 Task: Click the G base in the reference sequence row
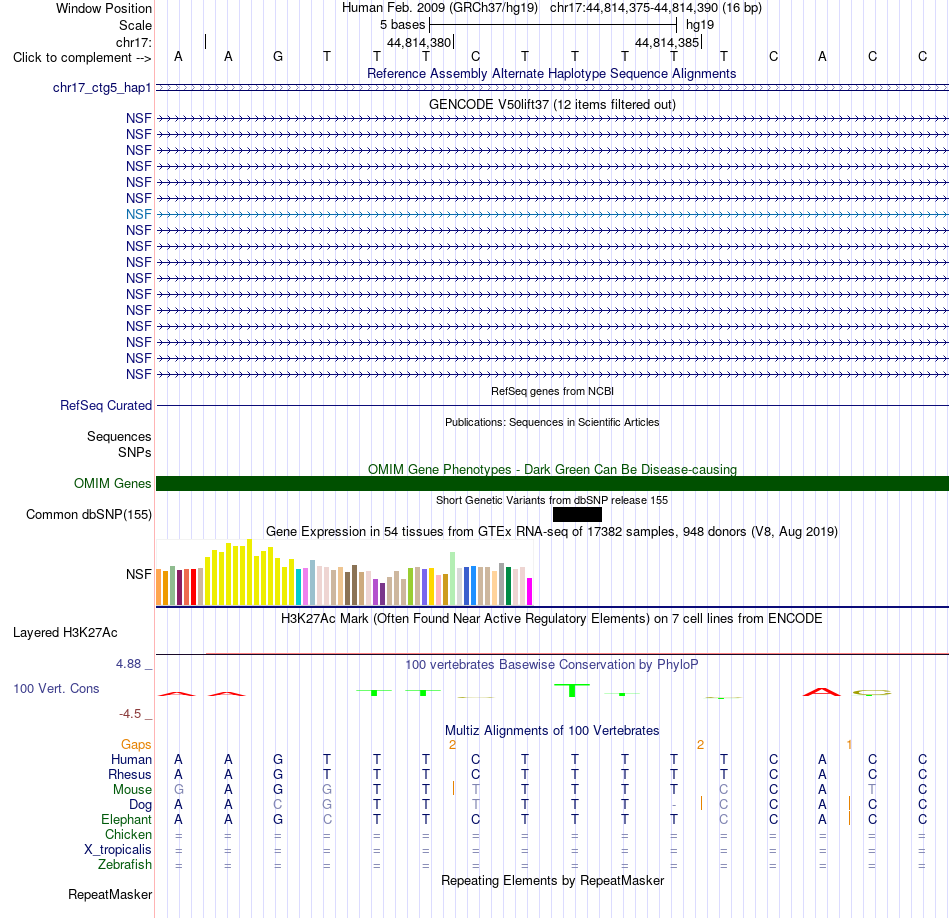pyautogui.click(x=278, y=56)
